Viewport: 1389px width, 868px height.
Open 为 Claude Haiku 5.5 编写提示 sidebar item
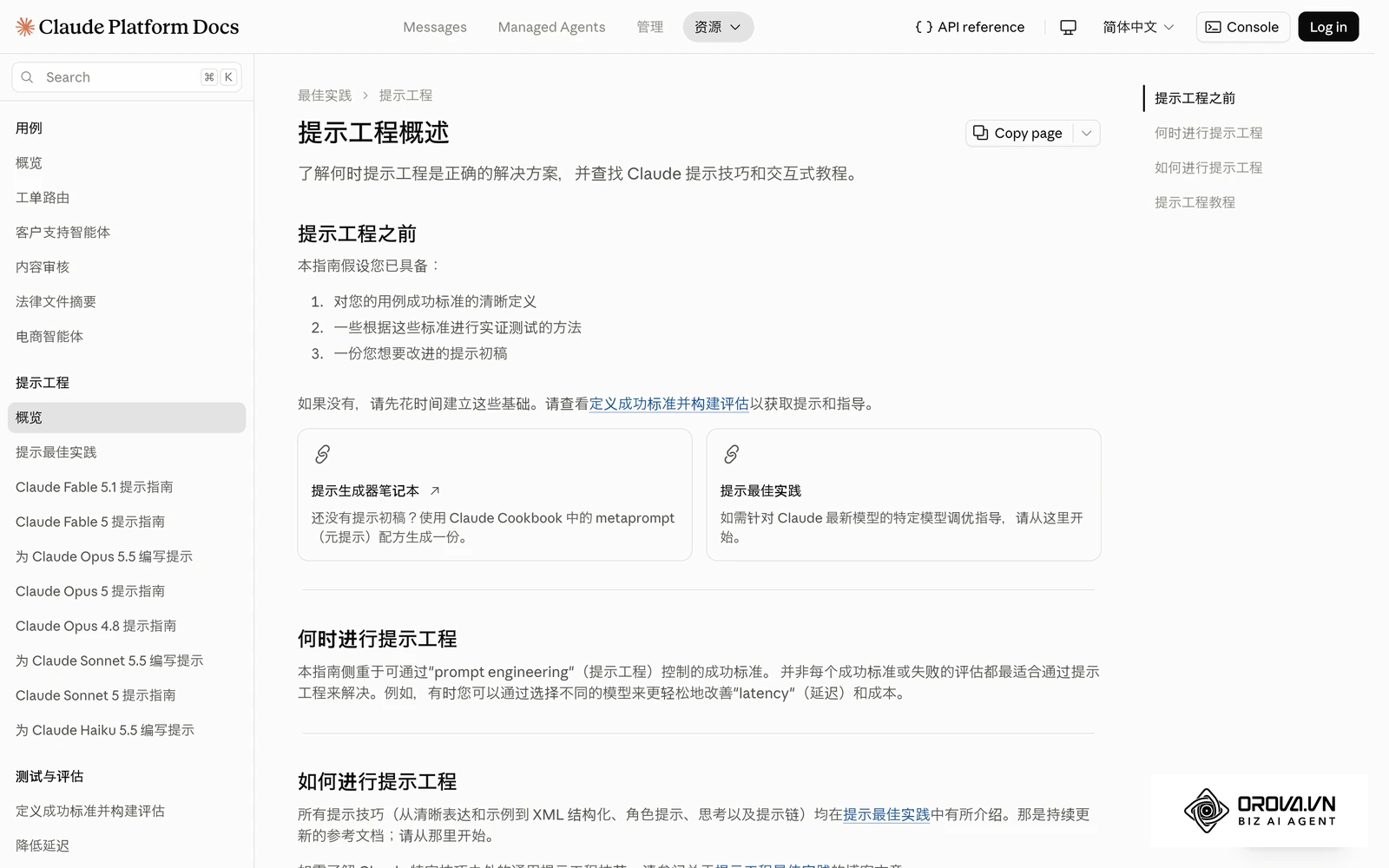pos(127,730)
